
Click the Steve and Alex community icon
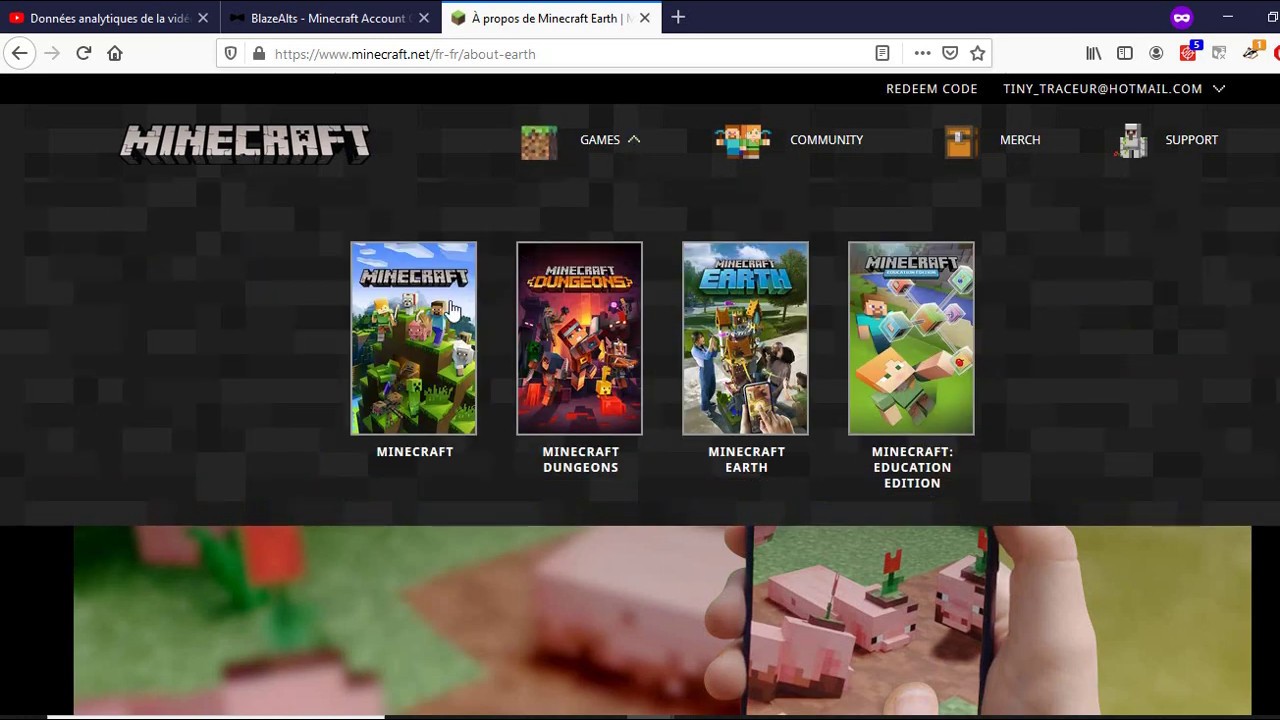pyautogui.click(x=742, y=142)
